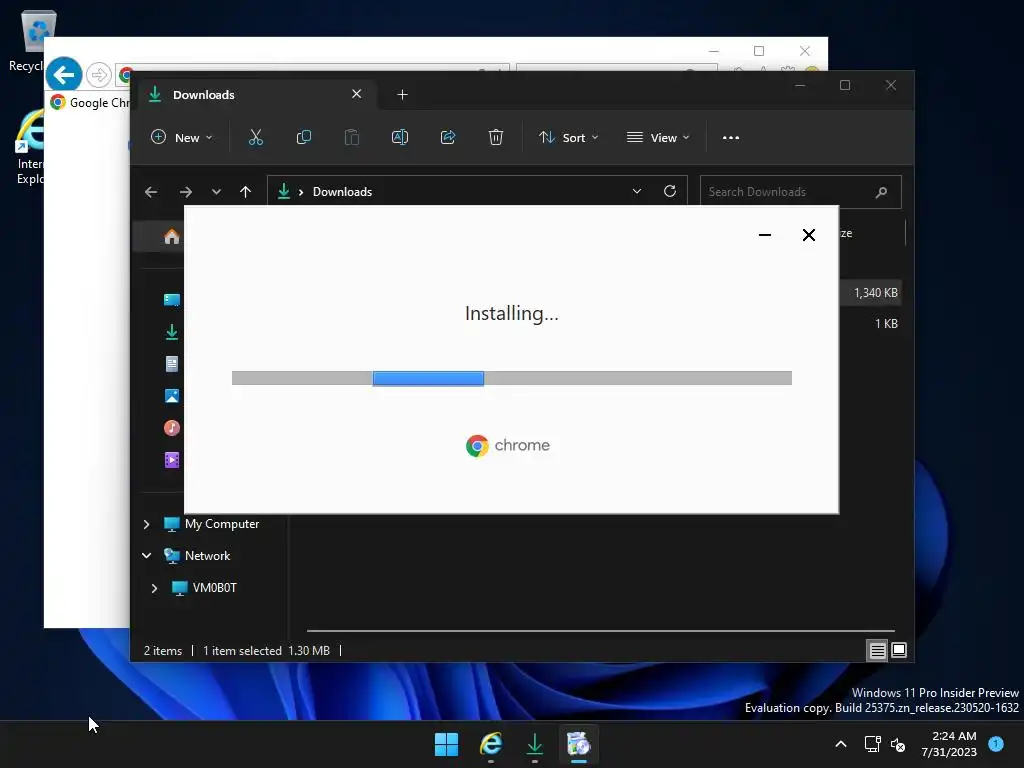Expand the VM0B0T network node

tap(154, 588)
